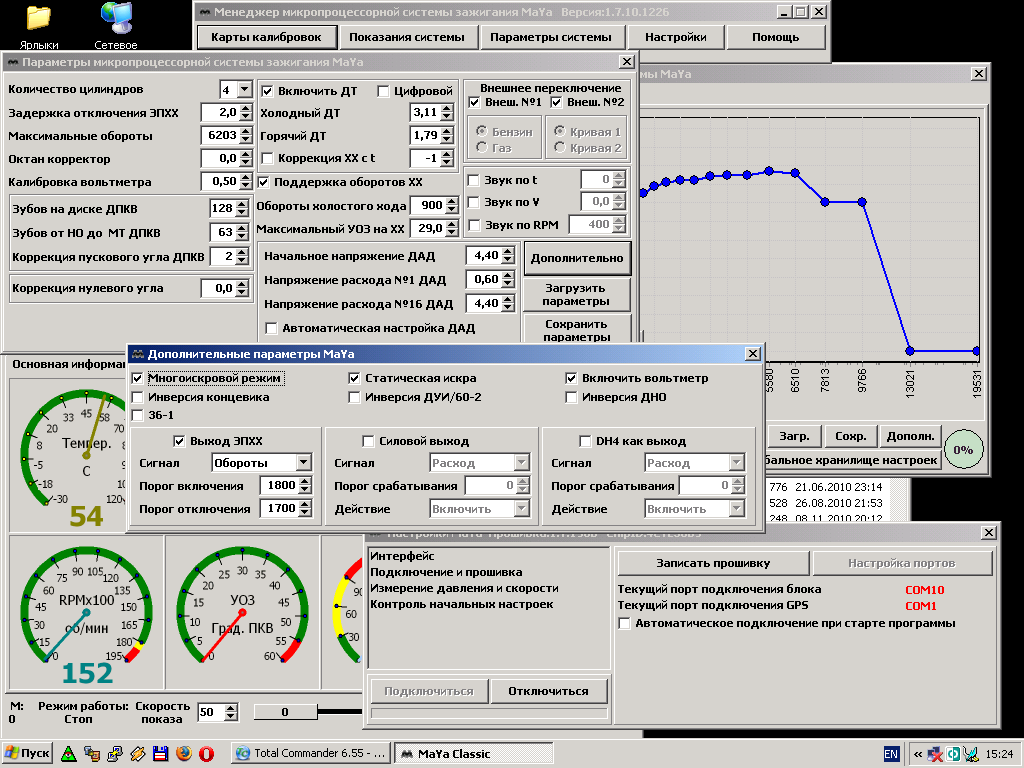Screen dimensions: 1024x768
Task: Open DH4 Сигнал Расход dropdown
Action: coord(737,463)
